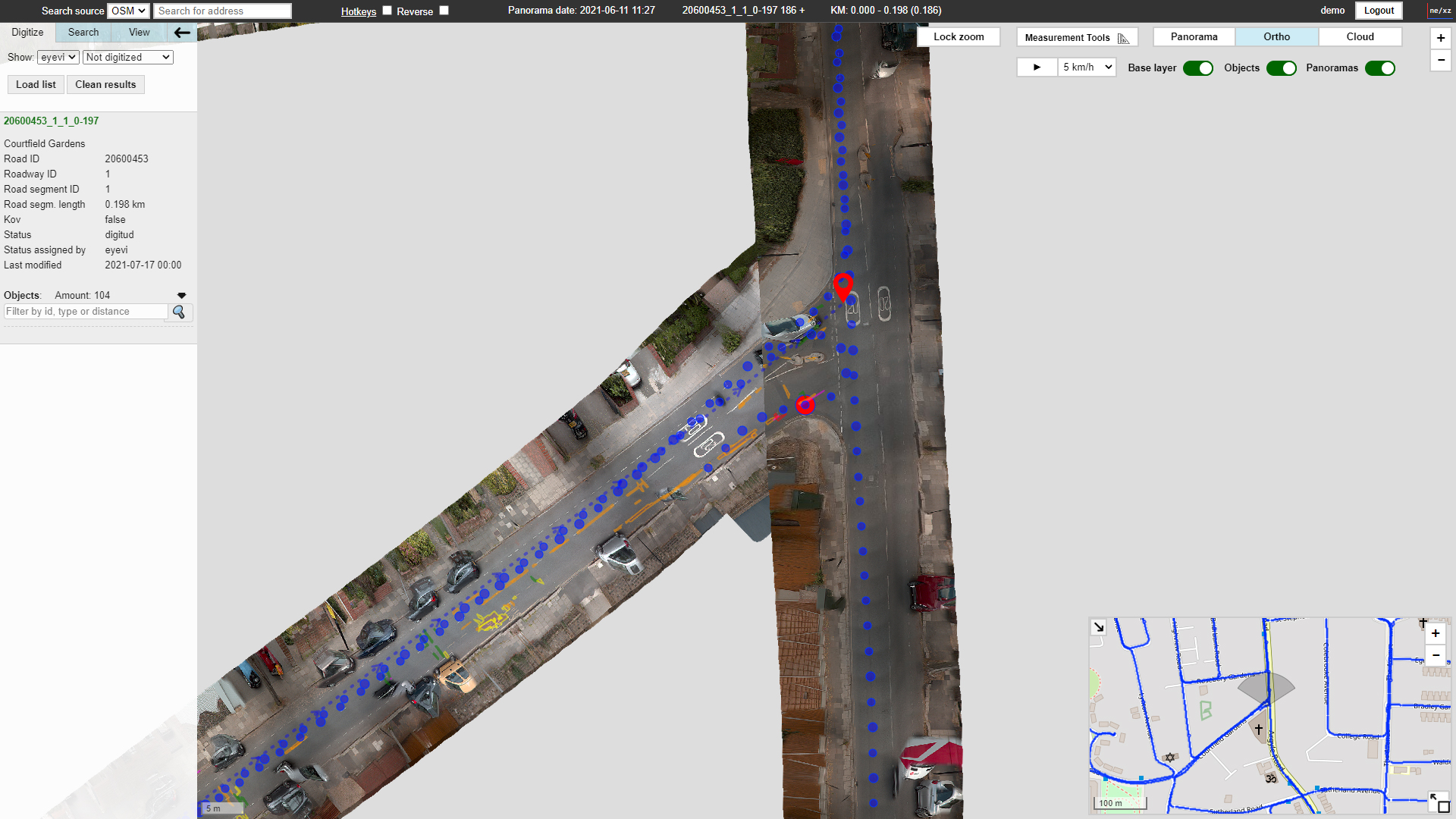Click the Load list button
1456x819 pixels.
[x=36, y=85]
